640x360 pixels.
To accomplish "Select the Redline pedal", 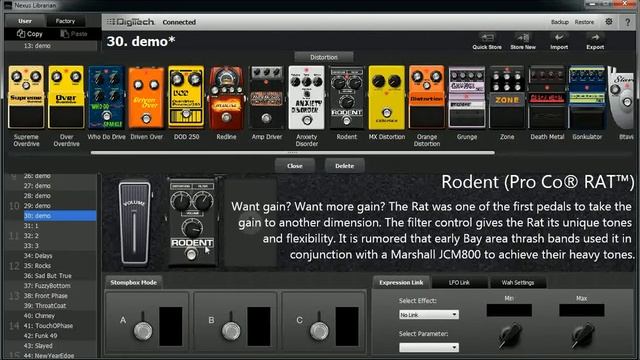I will pos(226,97).
